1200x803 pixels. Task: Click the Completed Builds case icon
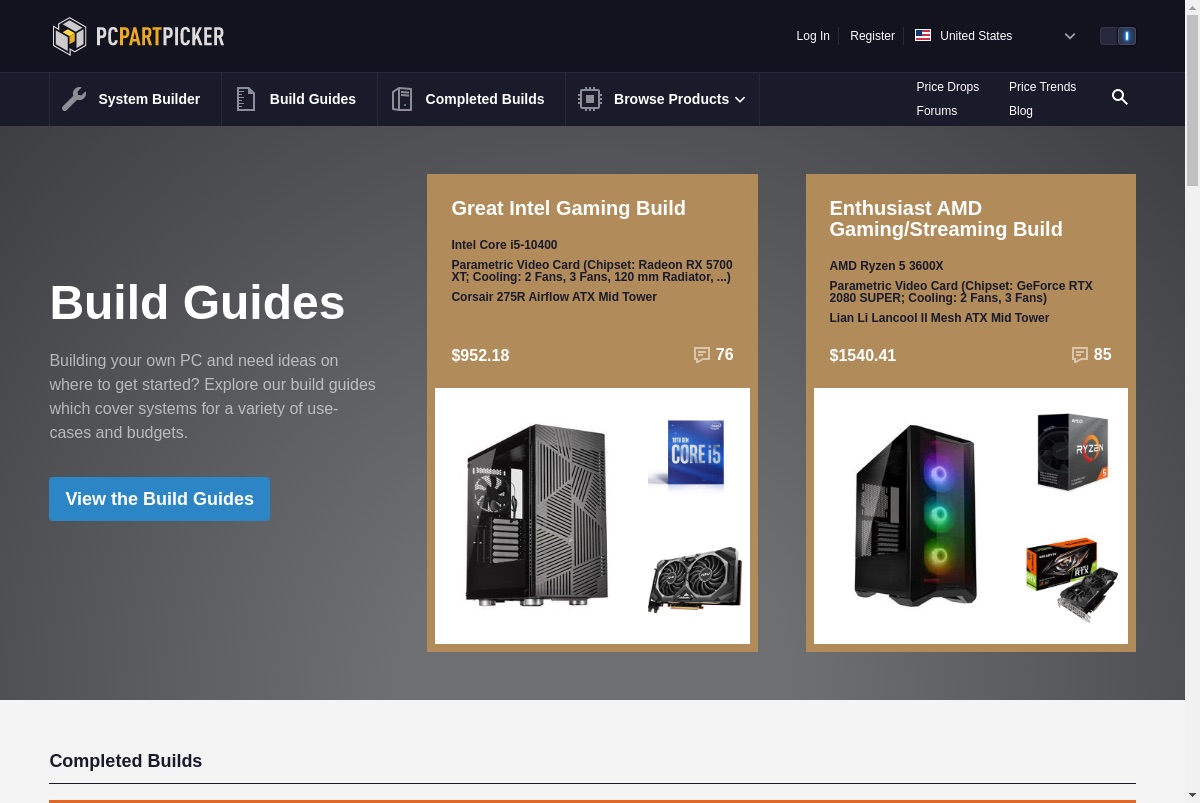click(402, 99)
